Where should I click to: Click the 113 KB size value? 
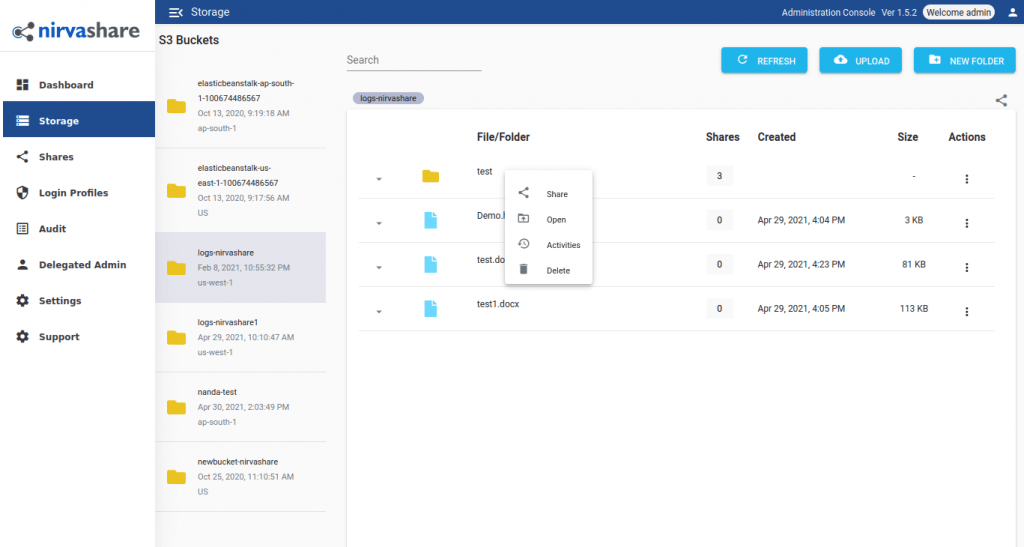coord(914,309)
